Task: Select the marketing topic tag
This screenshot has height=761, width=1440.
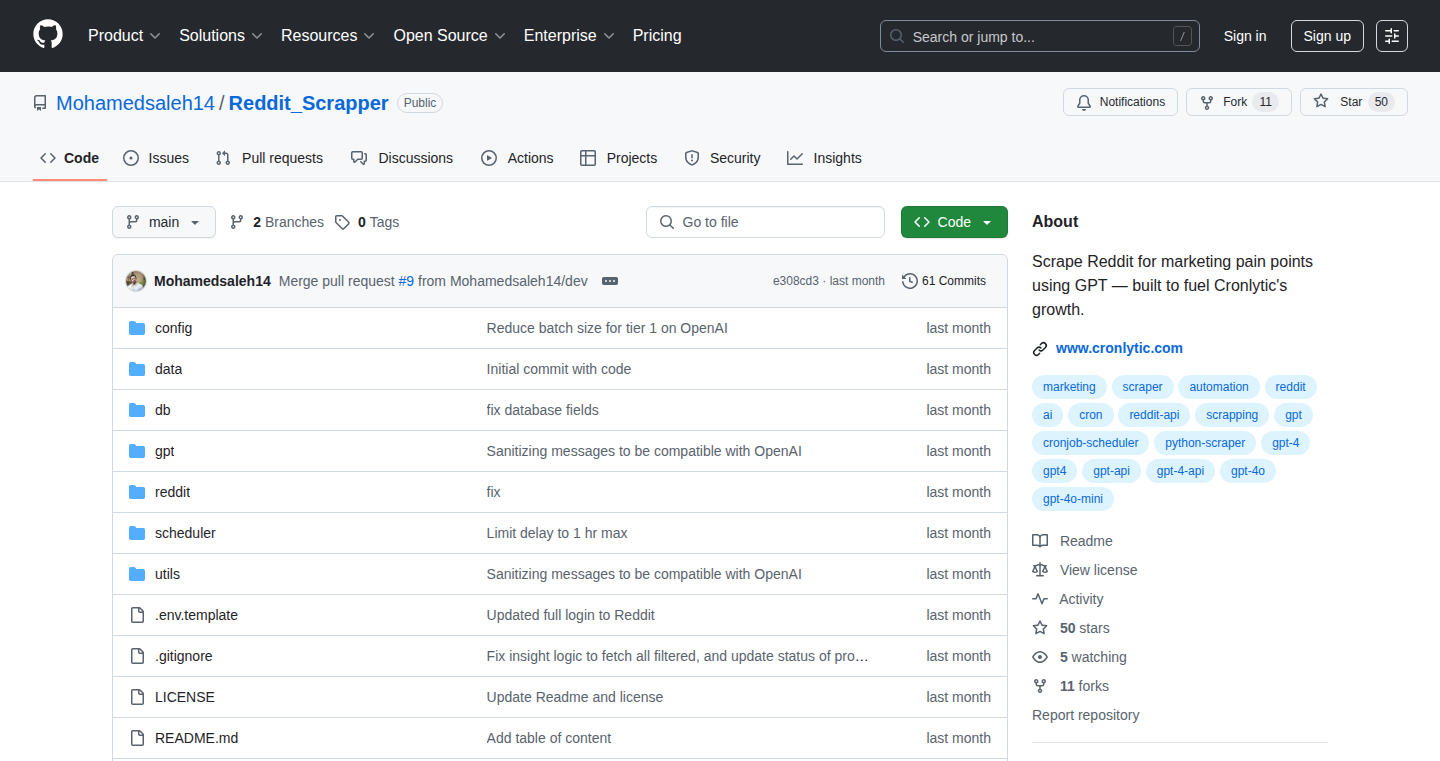Action: pyautogui.click(x=1069, y=387)
